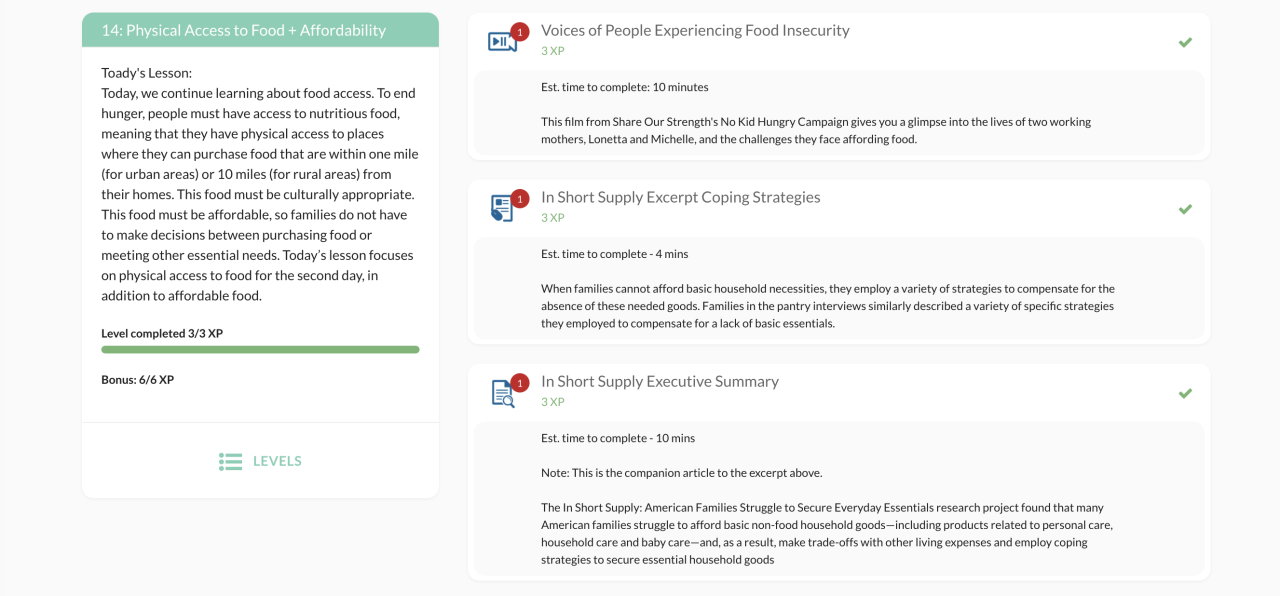Click the list icon beside LEVELS
The height and width of the screenshot is (596, 1280).
[x=230, y=461]
